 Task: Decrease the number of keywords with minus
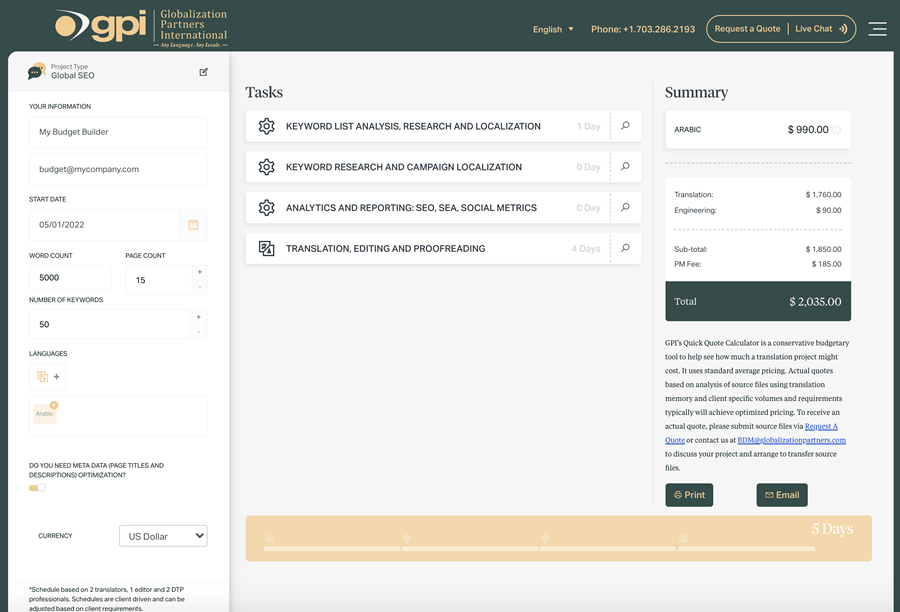coord(199,332)
